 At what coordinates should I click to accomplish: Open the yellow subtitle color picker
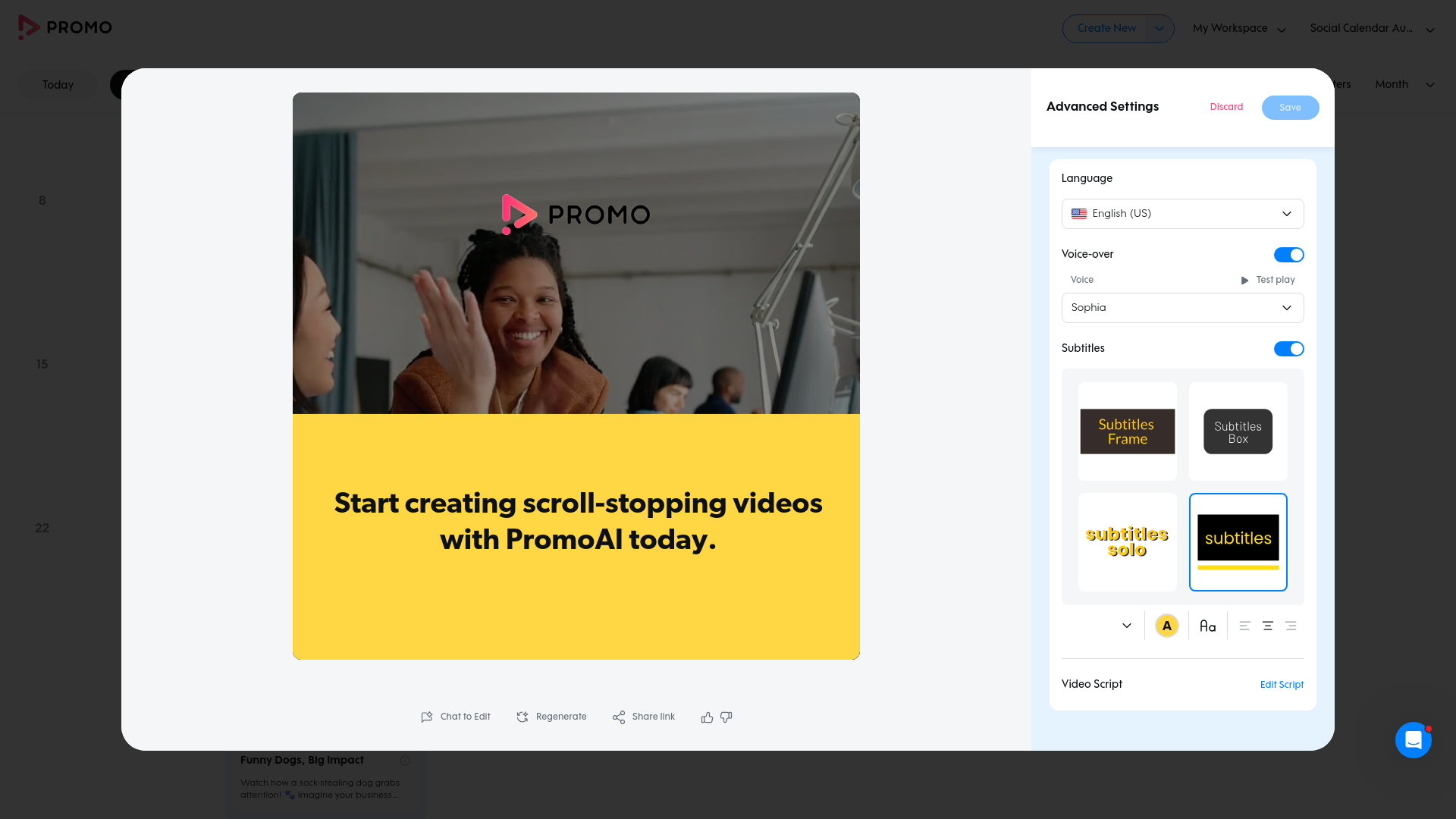click(1166, 626)
